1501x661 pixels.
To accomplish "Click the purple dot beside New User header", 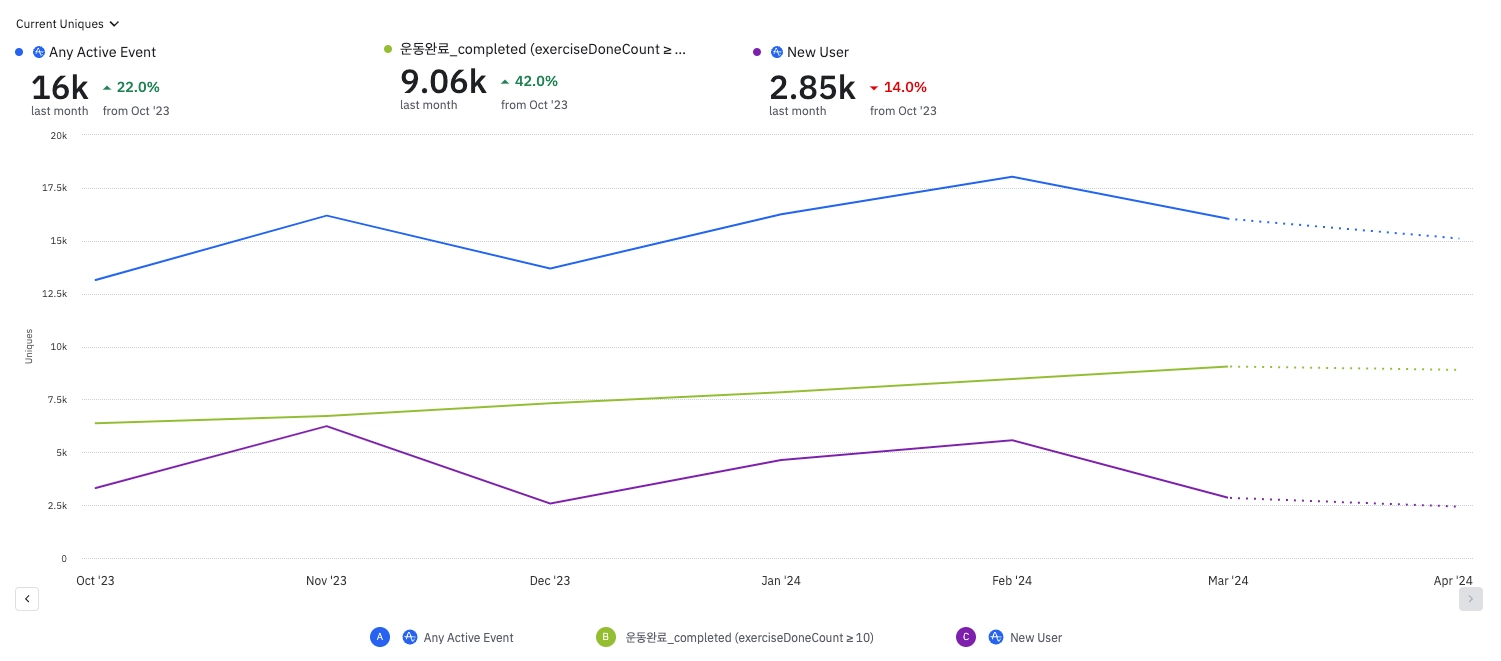I will (757, 51).
